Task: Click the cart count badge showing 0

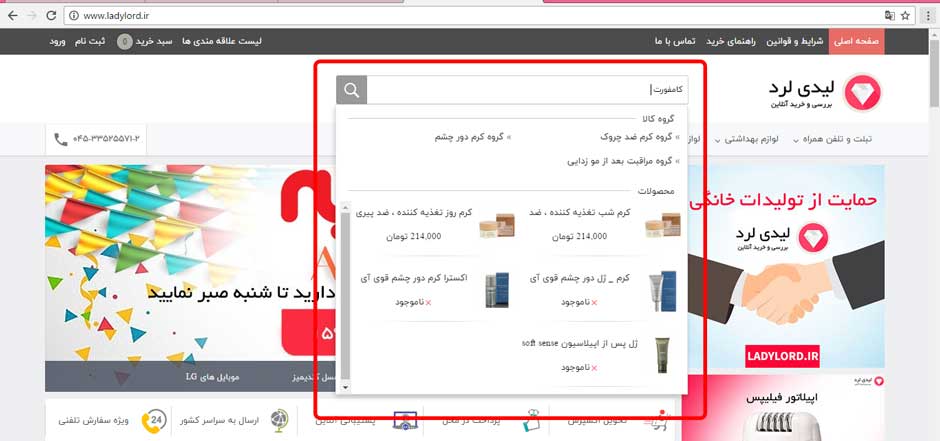Action: coord(125,41)
